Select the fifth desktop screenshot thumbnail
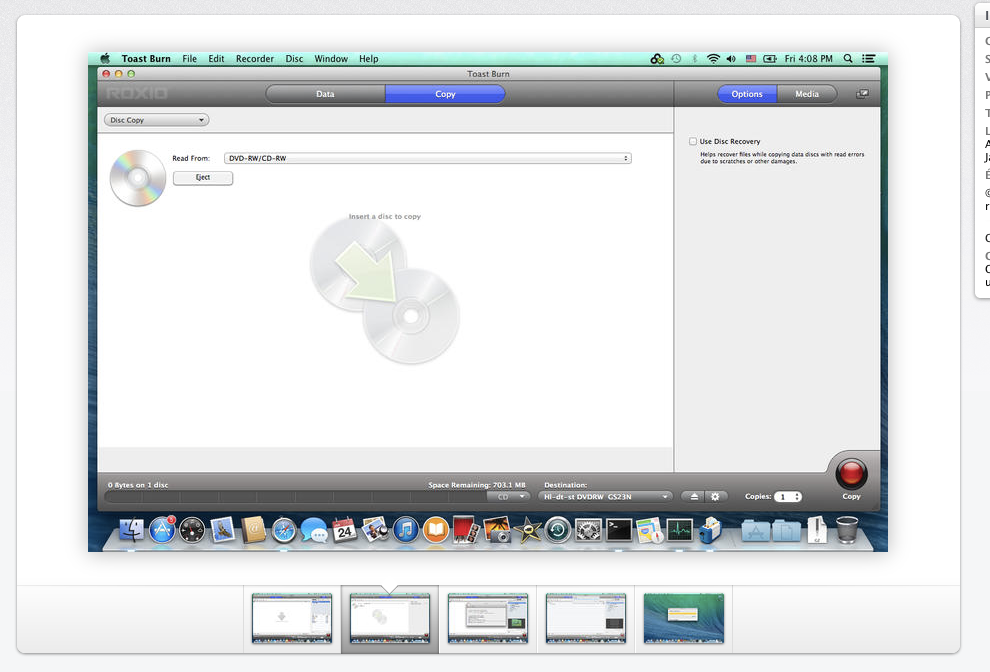This screenshot has width=990, height=672. tap(683, 618)
